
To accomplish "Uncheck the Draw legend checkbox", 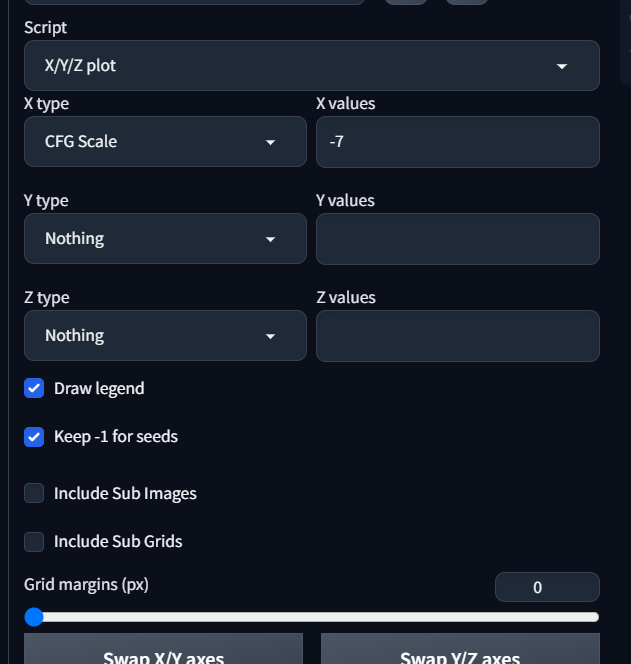I will 34,388.
